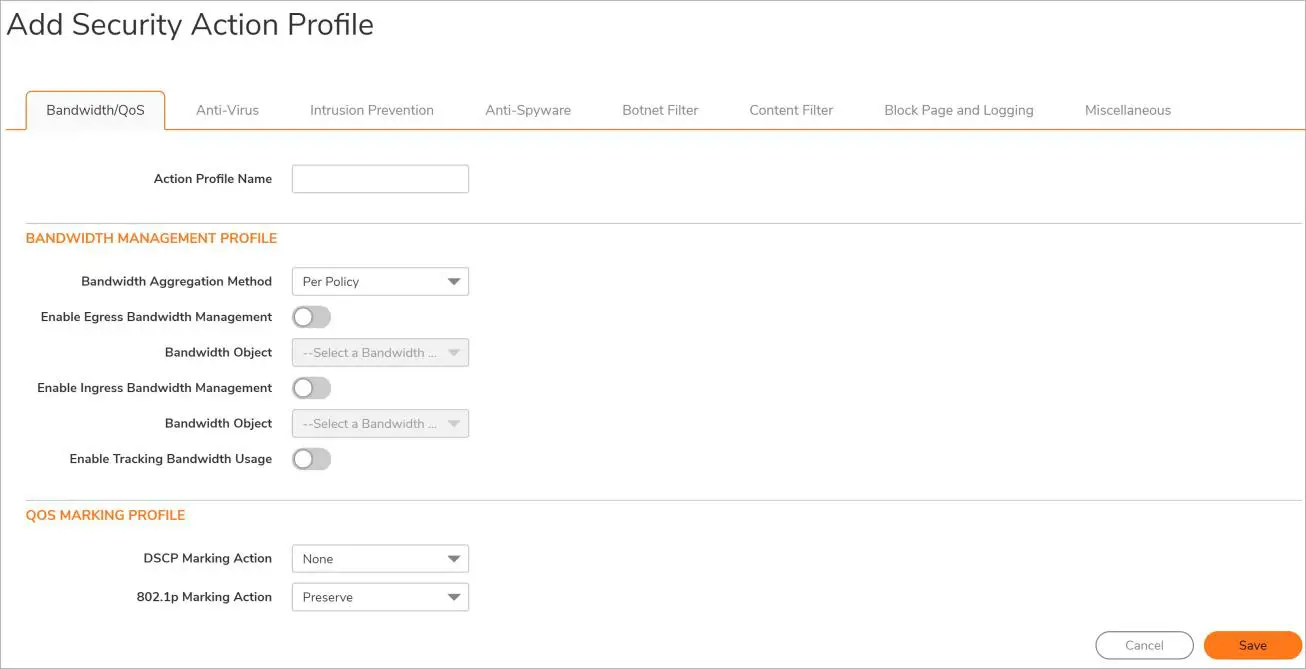1306x669 pixels.
Task: Go to the Botnet Filter tab
Action: pyautogui.click(x=660, y=110)
